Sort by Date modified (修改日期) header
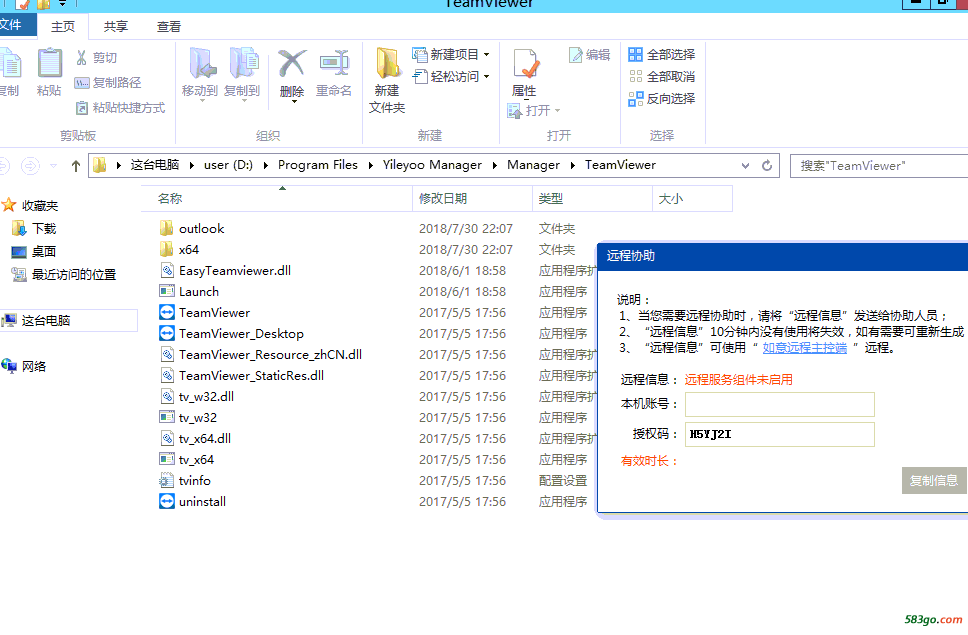This screenshot has width=968, height=635. 472,199
